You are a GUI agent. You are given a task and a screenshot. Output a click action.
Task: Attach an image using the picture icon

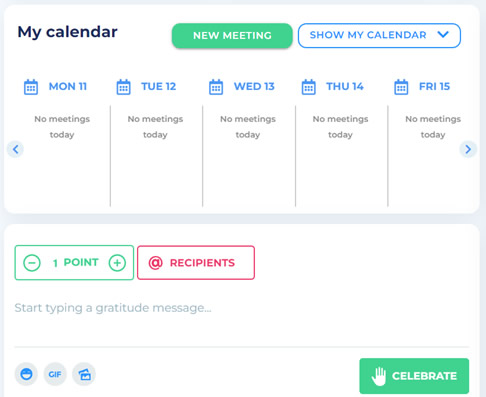point(84,374)
